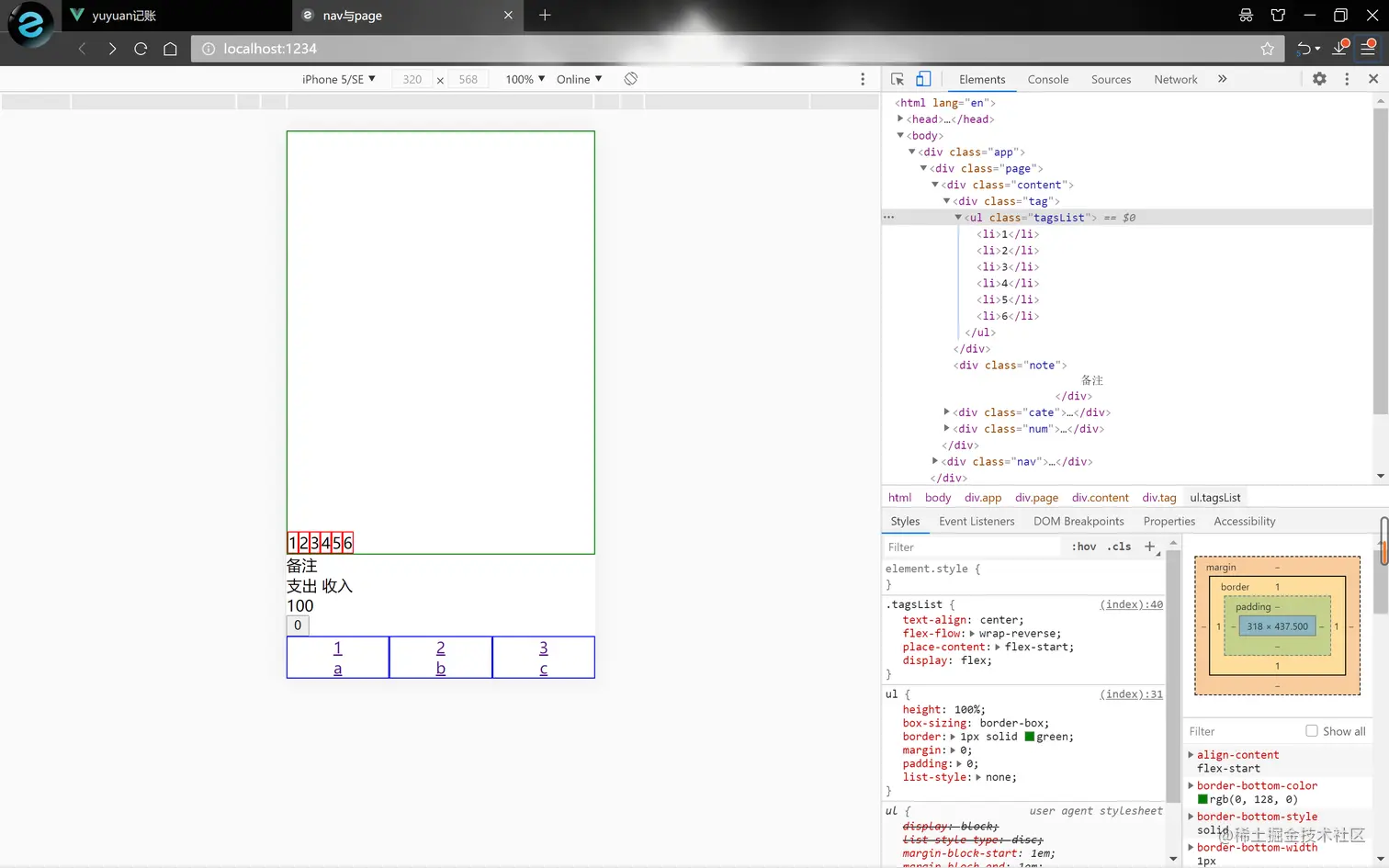Reload the localhost page
1389x868 pixels.
[x=141, y=49]
